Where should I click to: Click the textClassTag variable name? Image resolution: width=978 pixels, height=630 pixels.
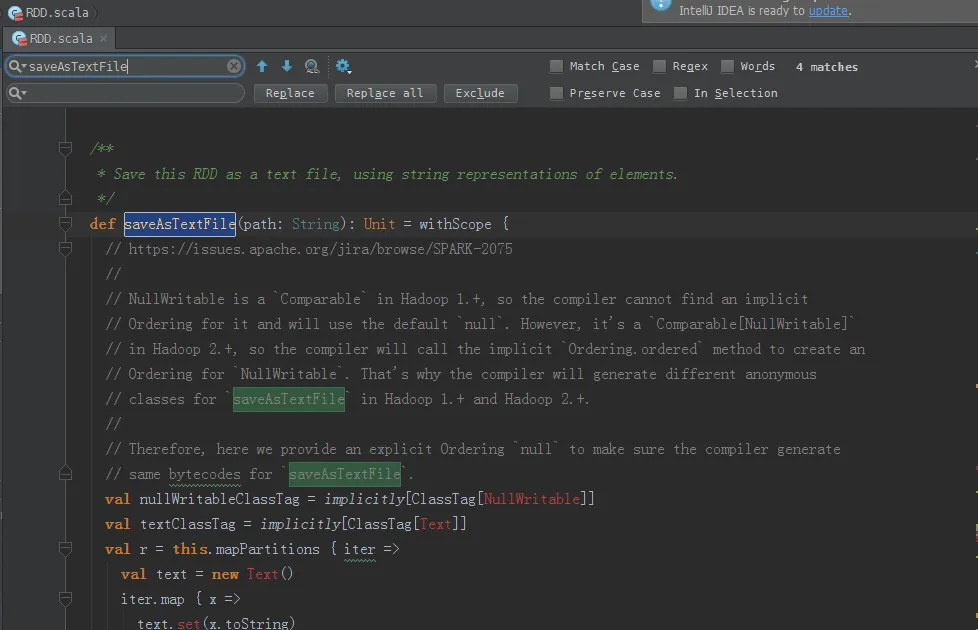[x=188, y=524]
